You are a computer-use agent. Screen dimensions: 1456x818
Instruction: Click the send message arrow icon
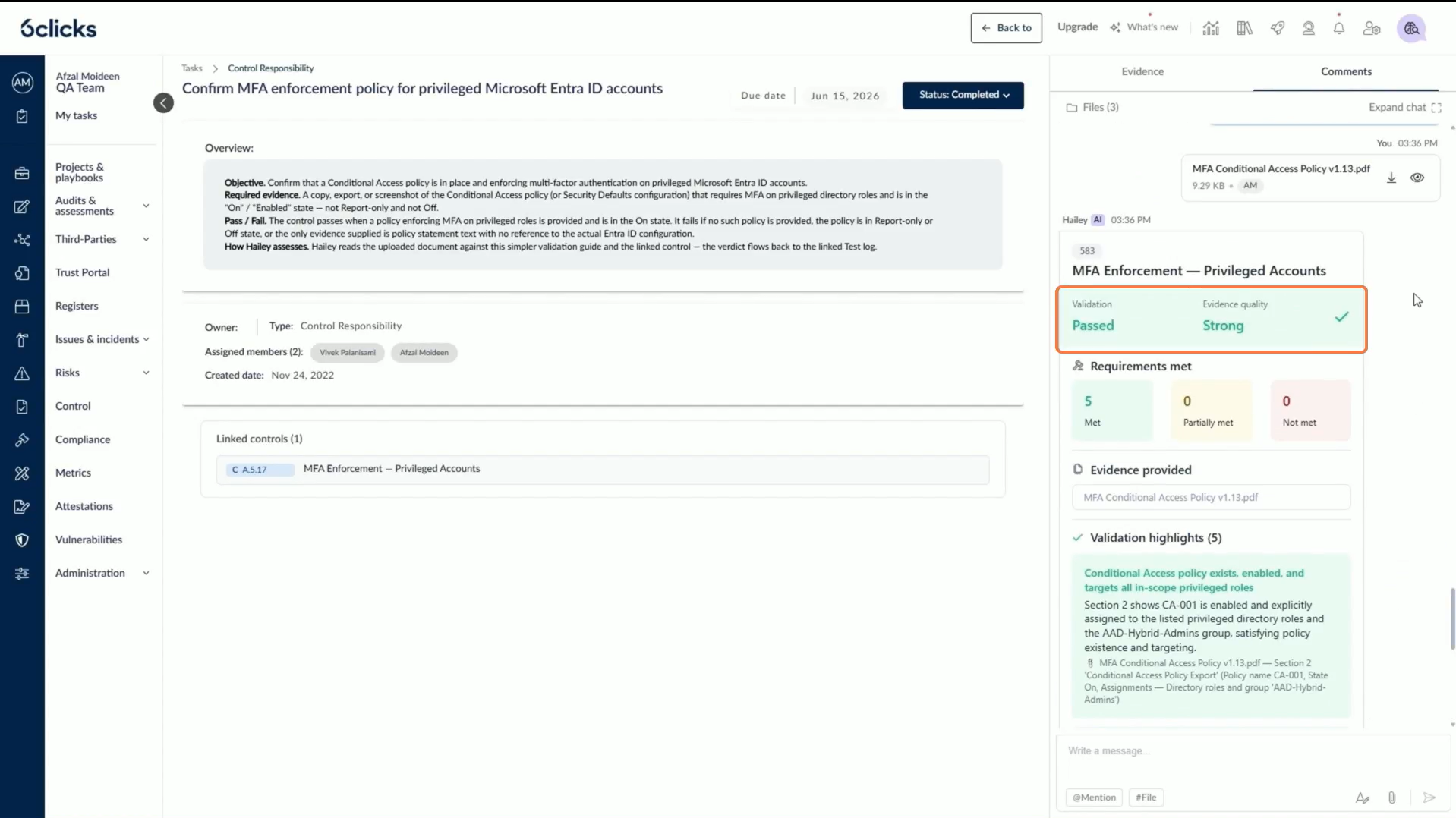click(1429, 798)
